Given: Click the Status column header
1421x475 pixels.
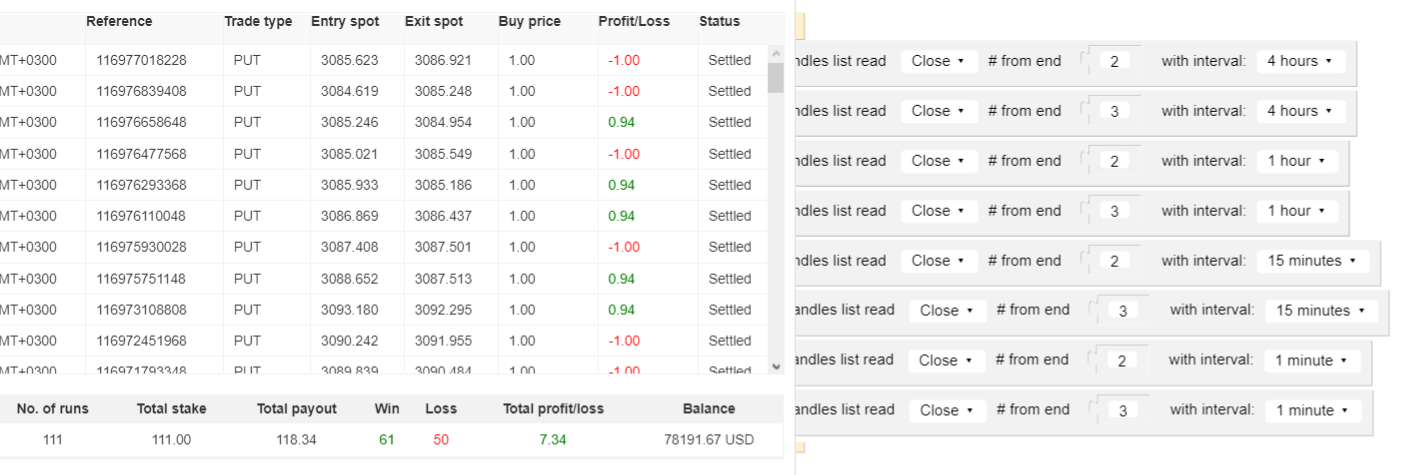Looking at the screenshot, I should [x=719, y=21].
